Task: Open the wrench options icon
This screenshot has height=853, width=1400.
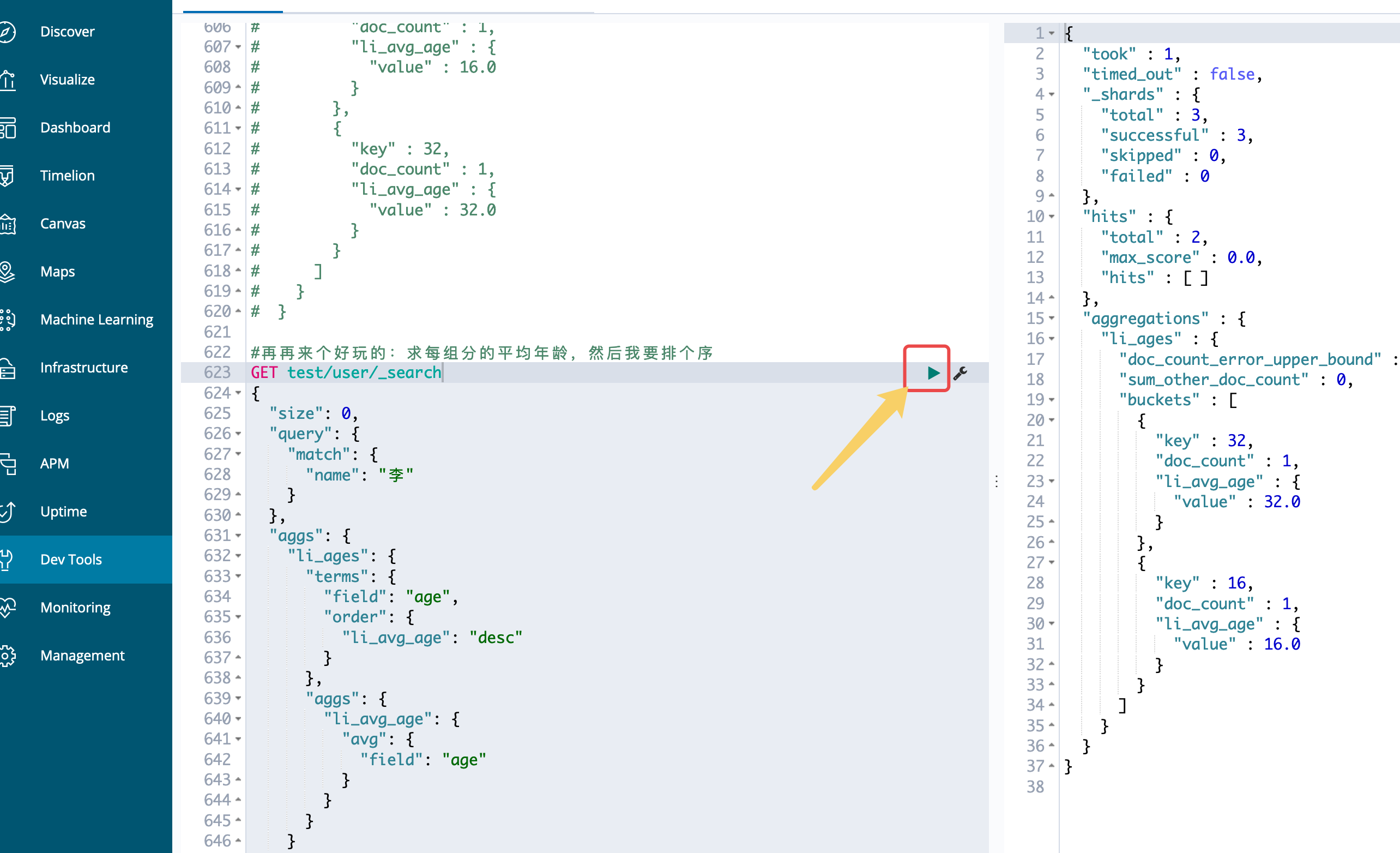Action: (960, 373)
